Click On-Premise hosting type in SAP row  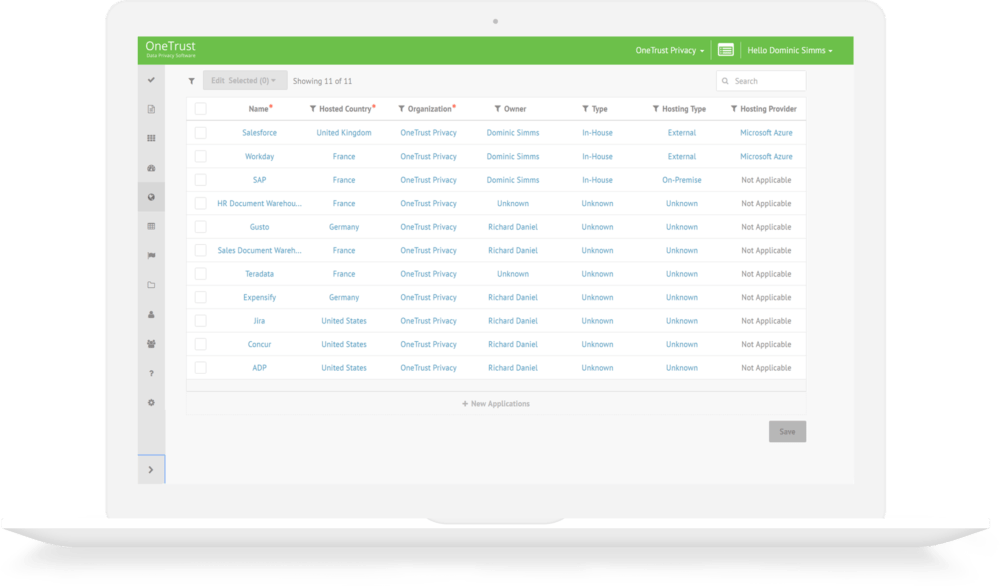pos(682,180)
